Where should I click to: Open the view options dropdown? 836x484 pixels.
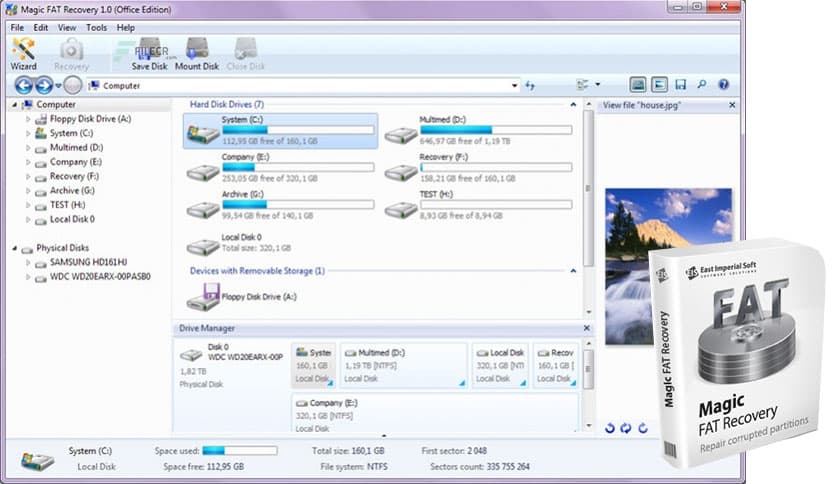coord(597,85)
